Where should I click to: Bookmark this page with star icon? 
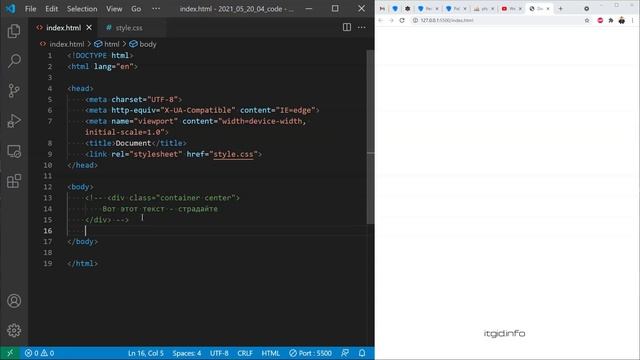coord(587,20)
